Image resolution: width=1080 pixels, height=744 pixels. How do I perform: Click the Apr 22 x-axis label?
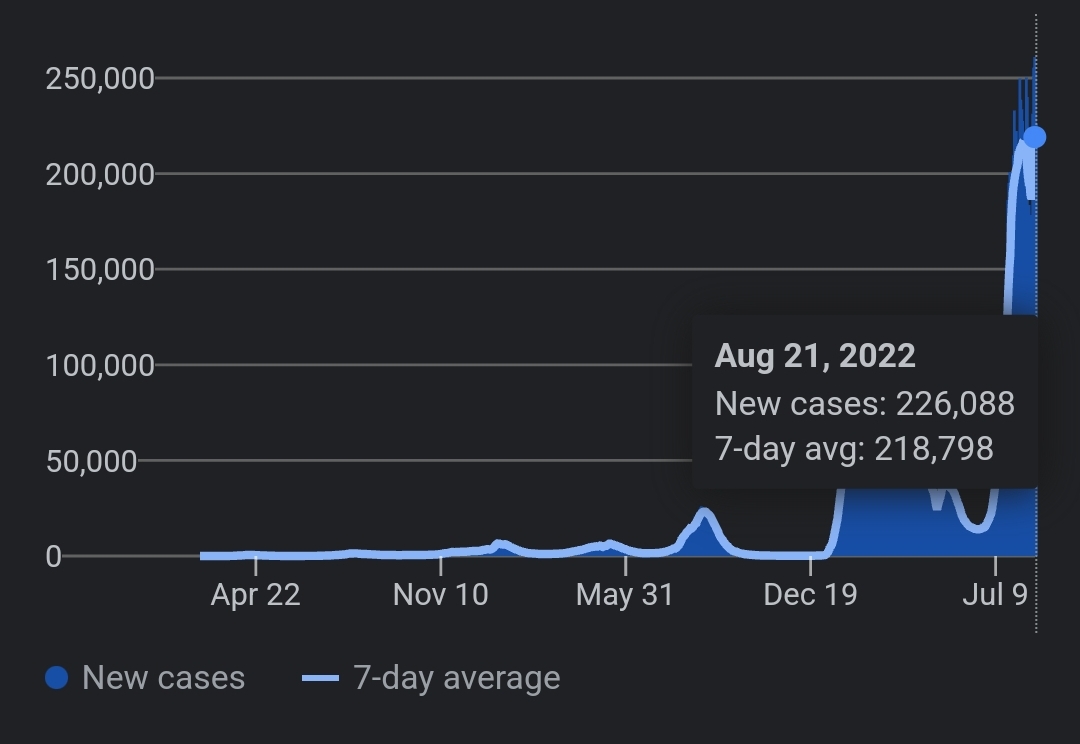click(255, 595)
